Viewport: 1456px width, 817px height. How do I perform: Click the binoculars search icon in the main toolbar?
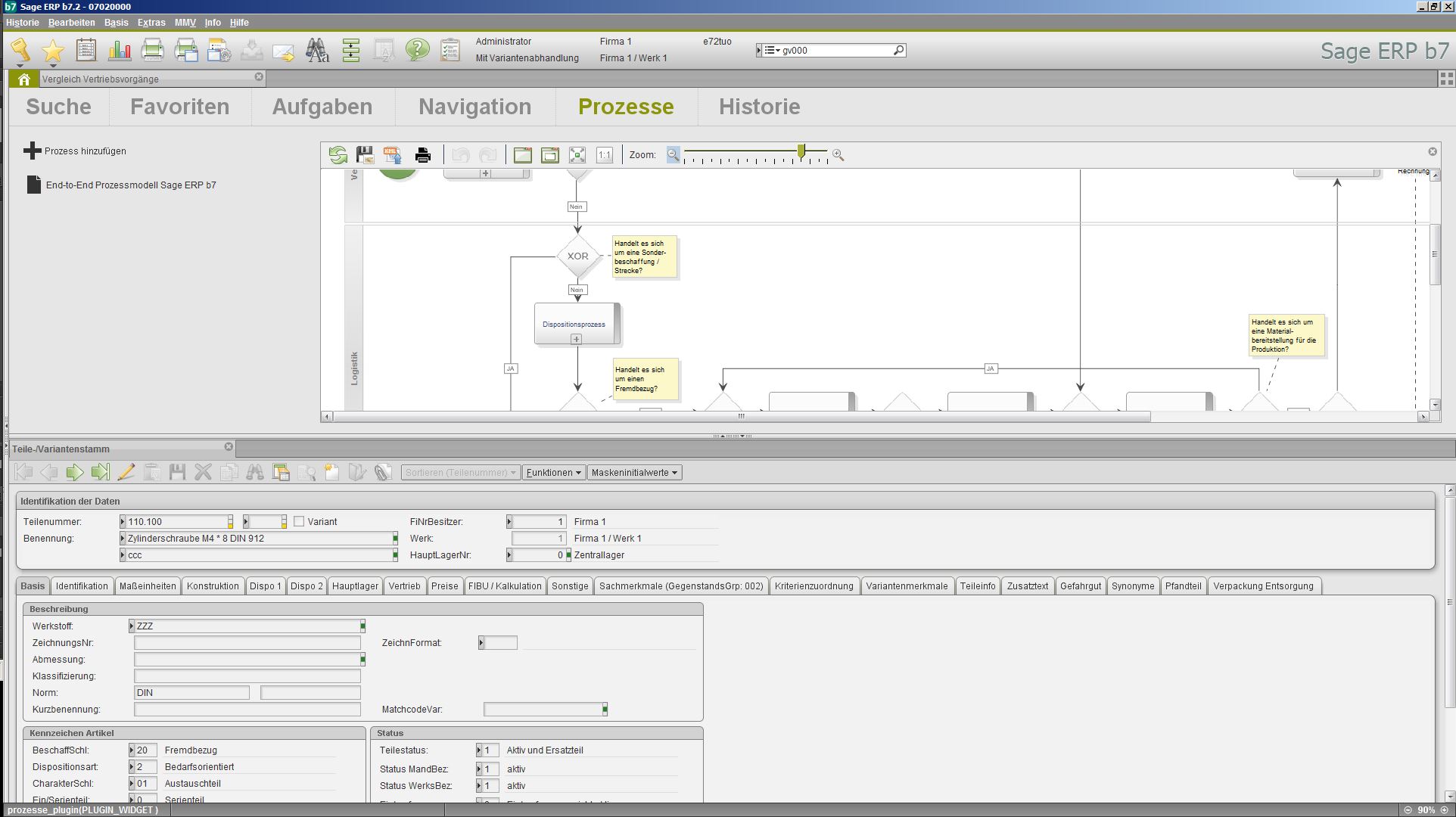coord(318,50)
